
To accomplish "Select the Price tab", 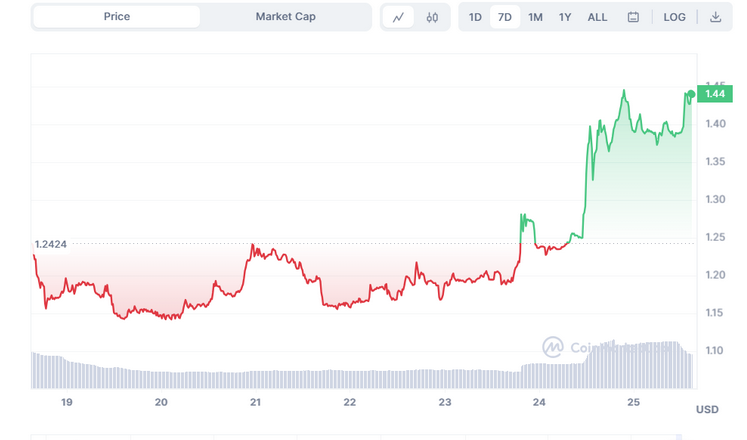I will tap(117, 17).
